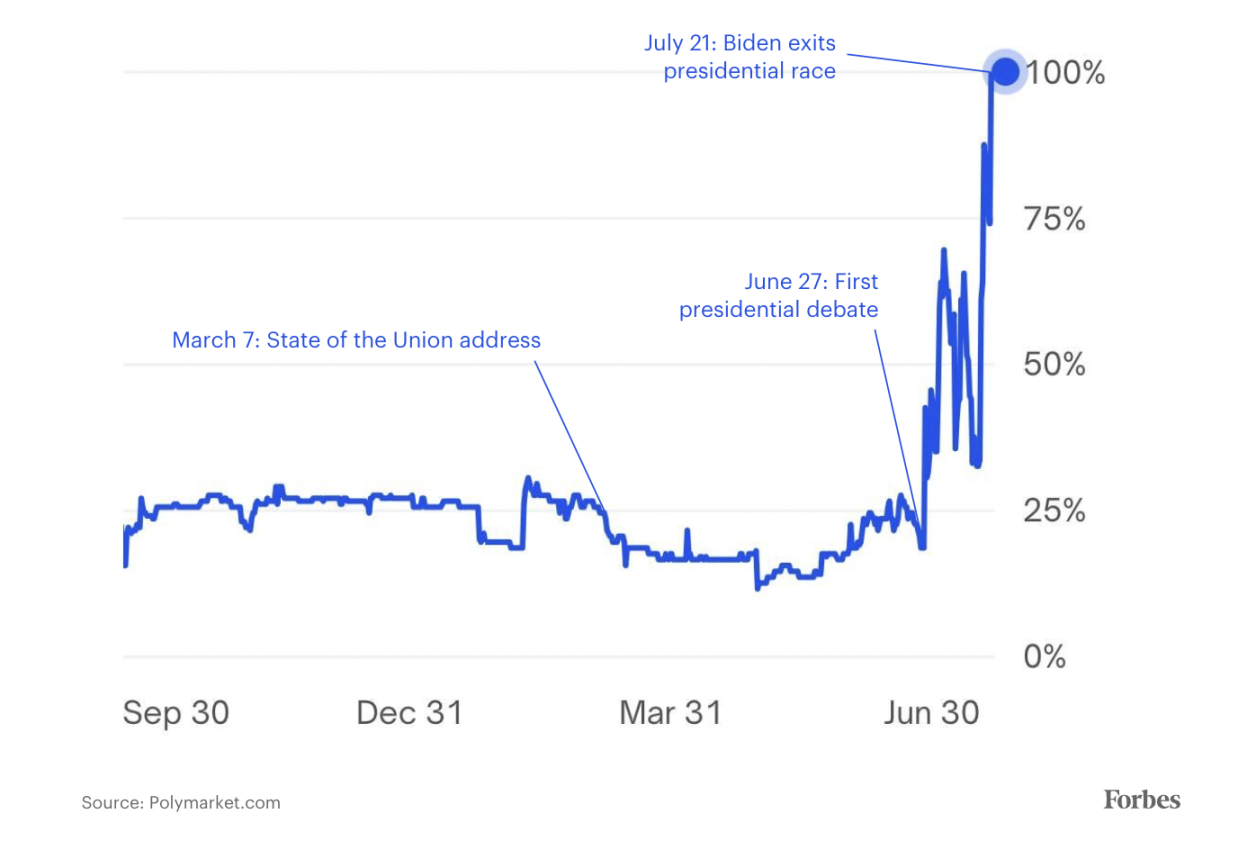Click the Sep 30 axis label
This screenshot has width=1256, height=841.
point(176,713)
